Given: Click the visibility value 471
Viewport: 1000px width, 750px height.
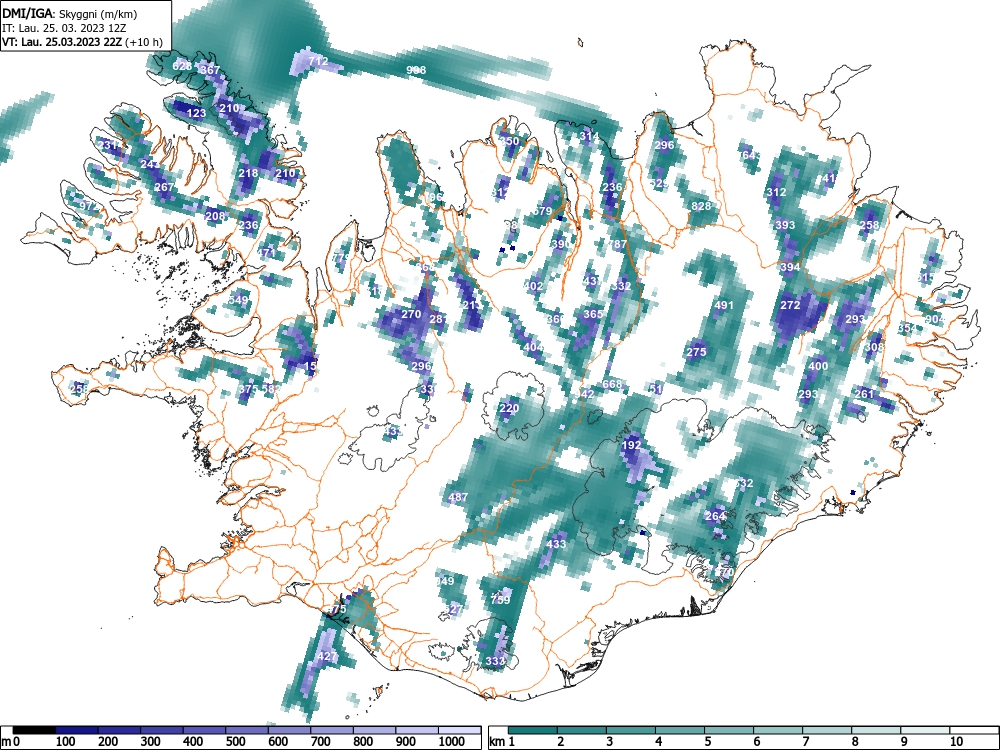Looking at the screenshot, I should click(x=266, y=253).
